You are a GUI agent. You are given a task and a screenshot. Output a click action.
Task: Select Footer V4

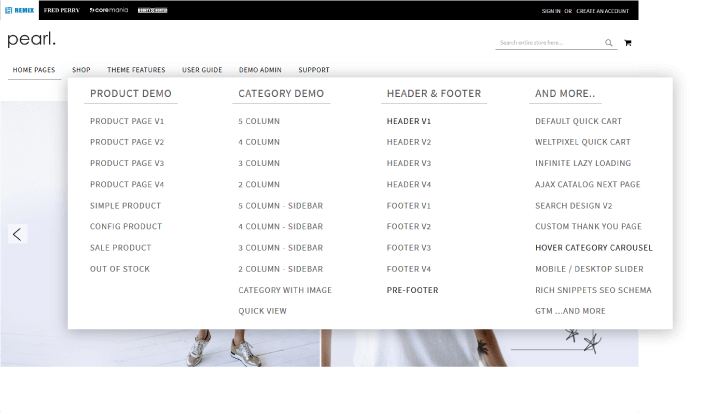(409, 269)
